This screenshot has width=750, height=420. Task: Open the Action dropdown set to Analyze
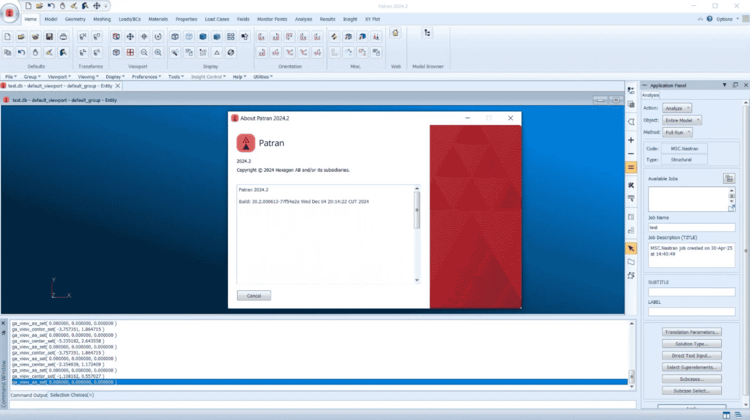676,108
